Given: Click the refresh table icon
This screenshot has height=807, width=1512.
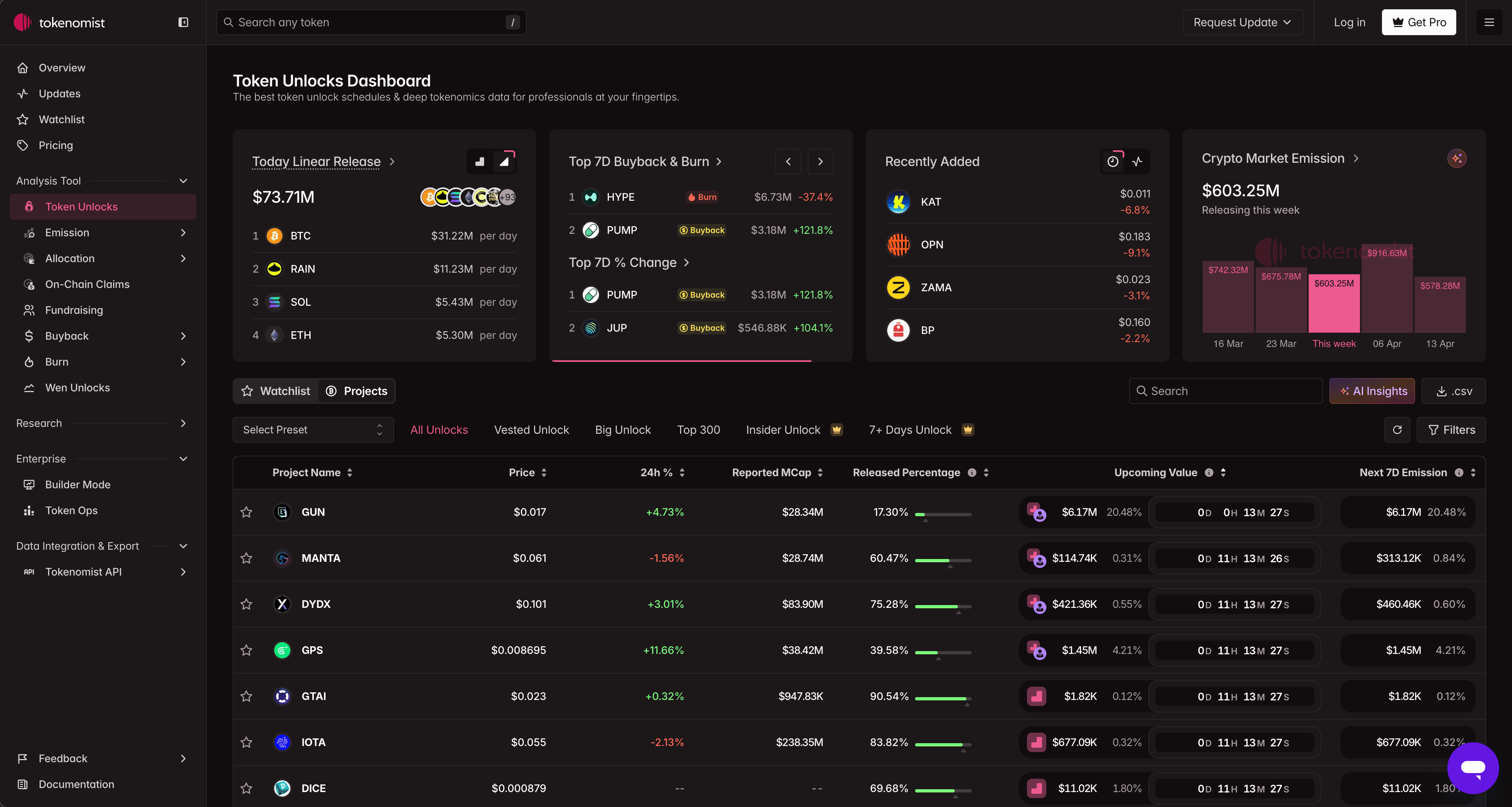Looking at the screenshot, I should pos(1397,430).
